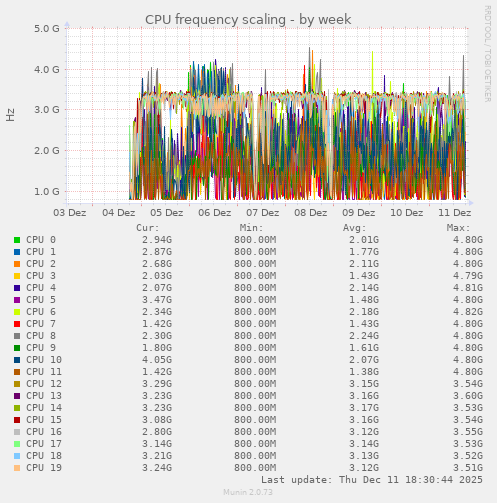The image size is (497, 503).
Task: Click the 'CPU 19' legend label
Action: click(x=44, y=468)
